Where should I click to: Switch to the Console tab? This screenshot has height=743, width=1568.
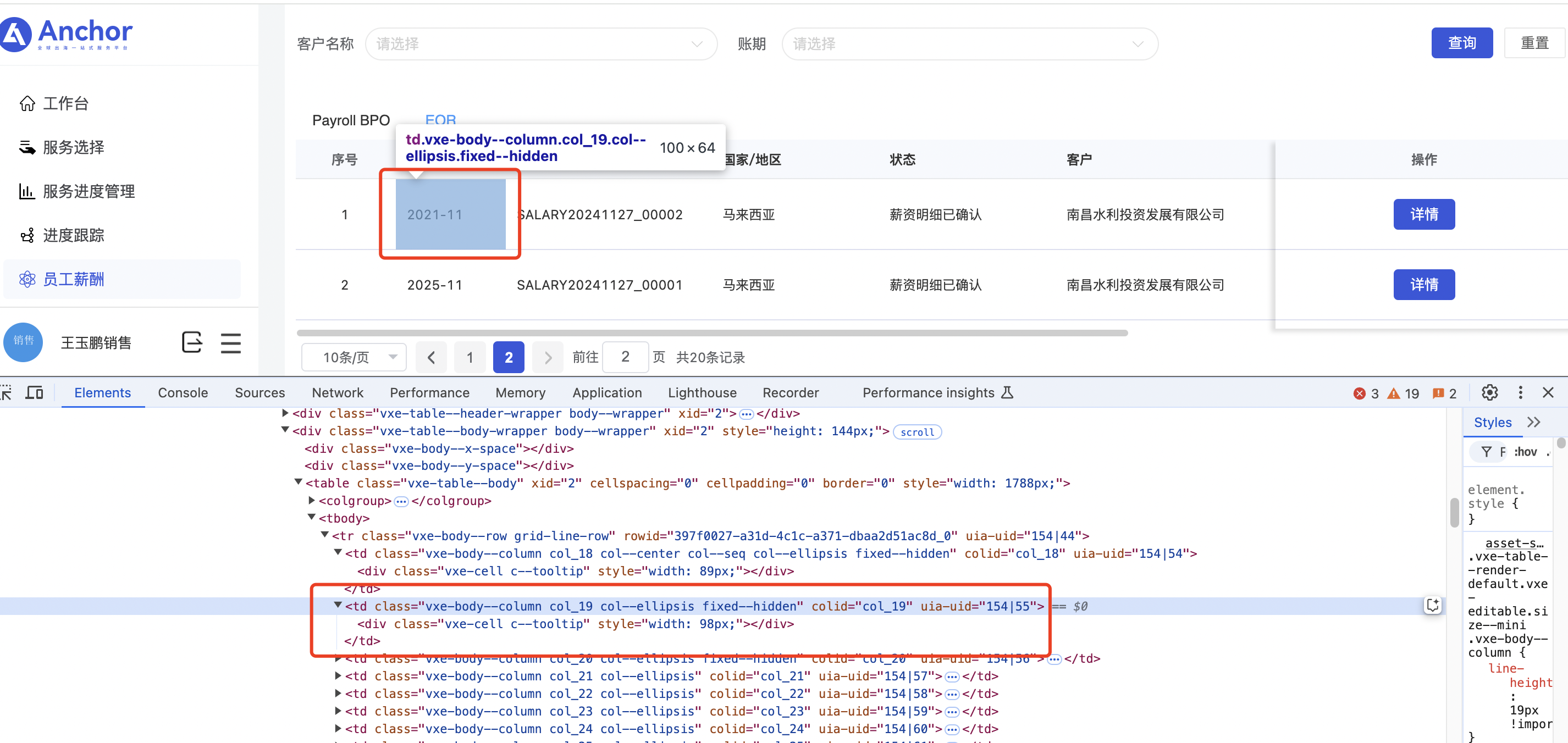click(183, 392)
